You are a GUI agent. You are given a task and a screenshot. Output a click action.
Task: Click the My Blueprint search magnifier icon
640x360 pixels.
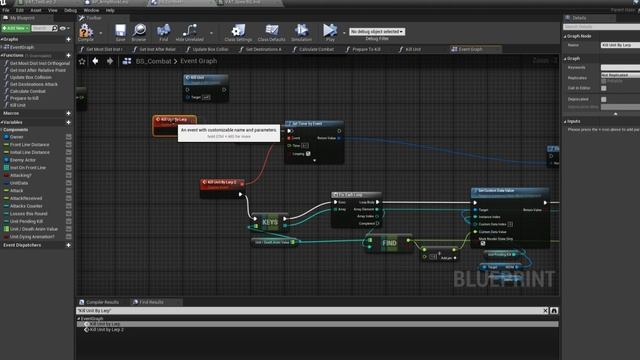click(55, 28)
